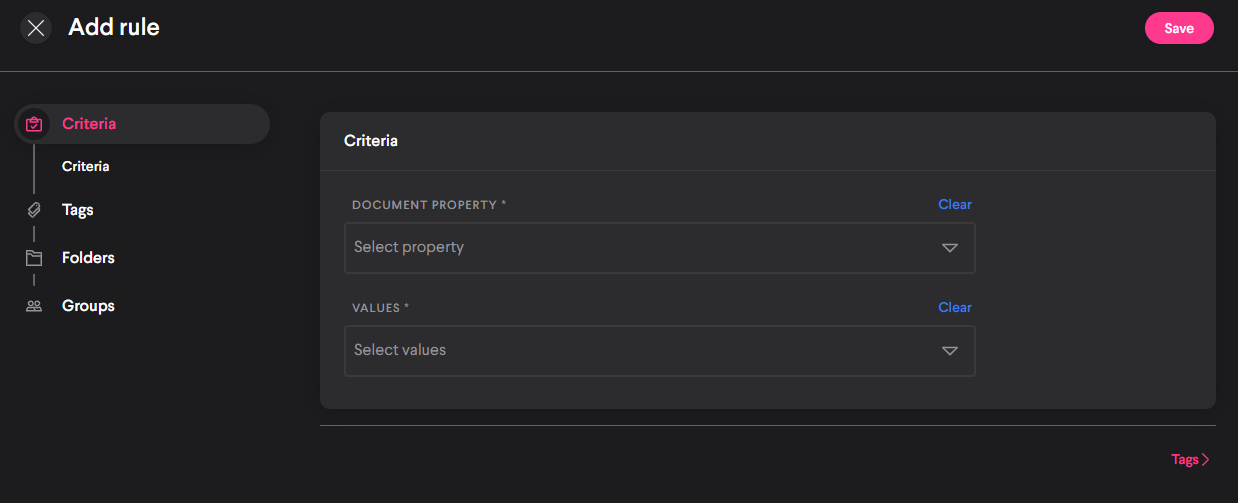
Task: Save the new rule
Action: click(1178, 28)
